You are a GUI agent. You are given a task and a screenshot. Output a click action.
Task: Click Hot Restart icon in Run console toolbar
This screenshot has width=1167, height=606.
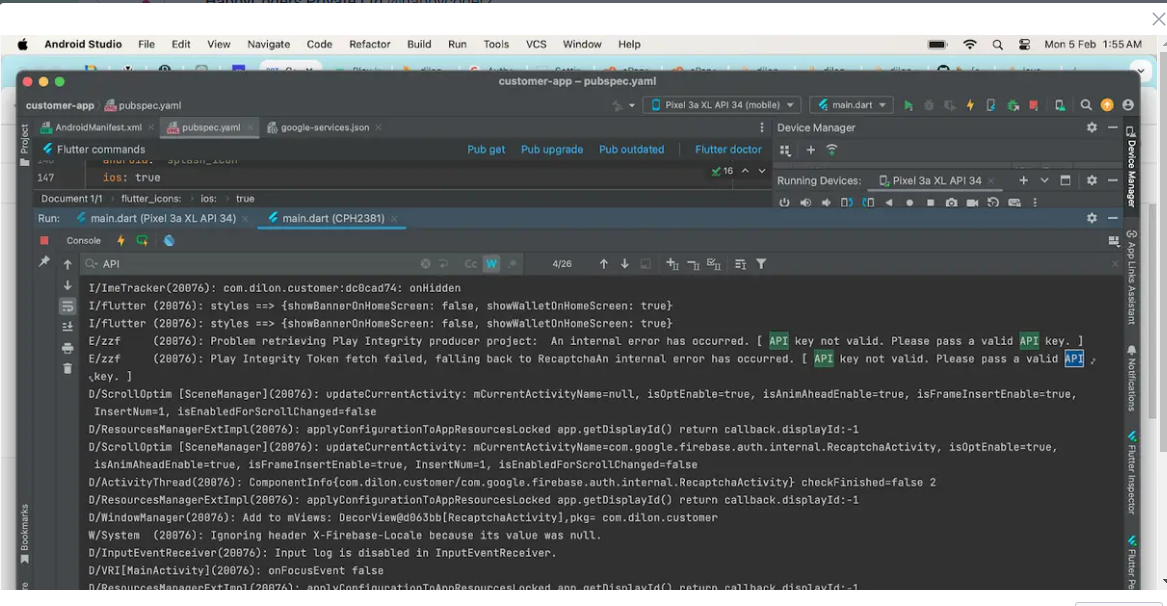click(x=142, y=240)
